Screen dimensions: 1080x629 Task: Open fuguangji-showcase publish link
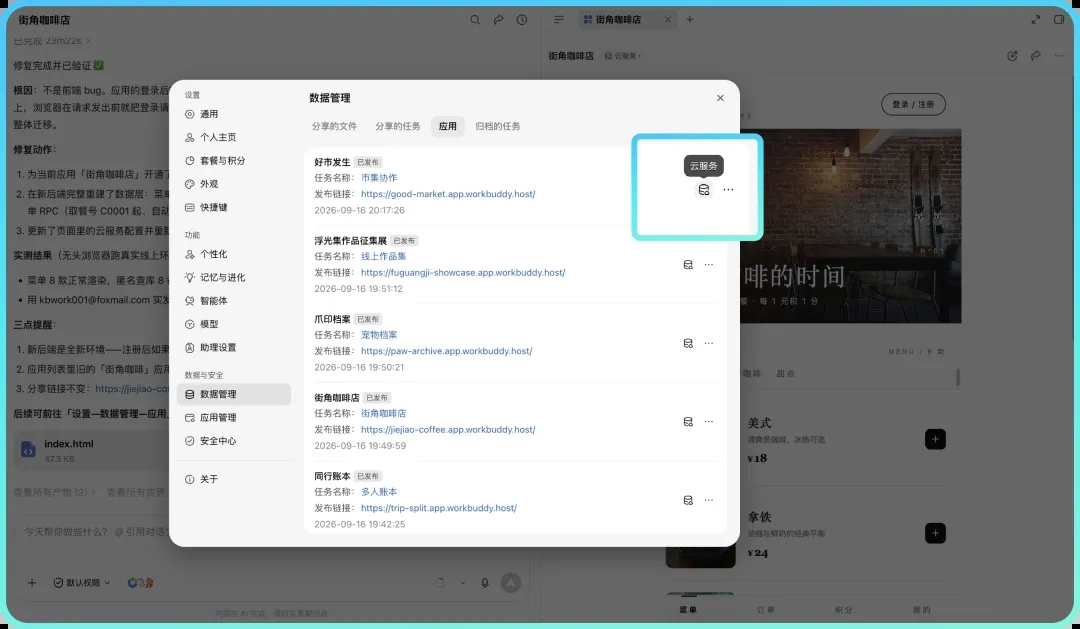click(x=463, y=273)
